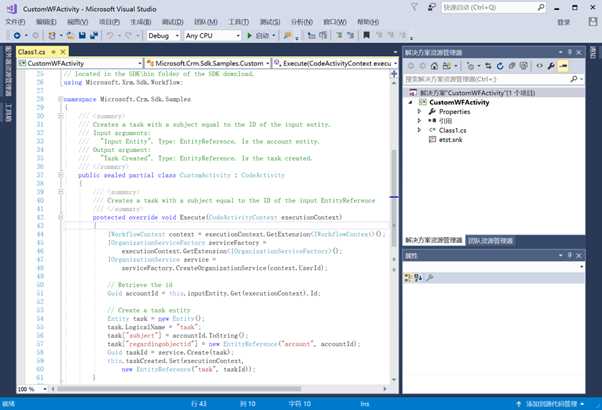Click the Property Pages wrench in Properties panel
Screen dimensions: 602x410
(x=430, y=277)
